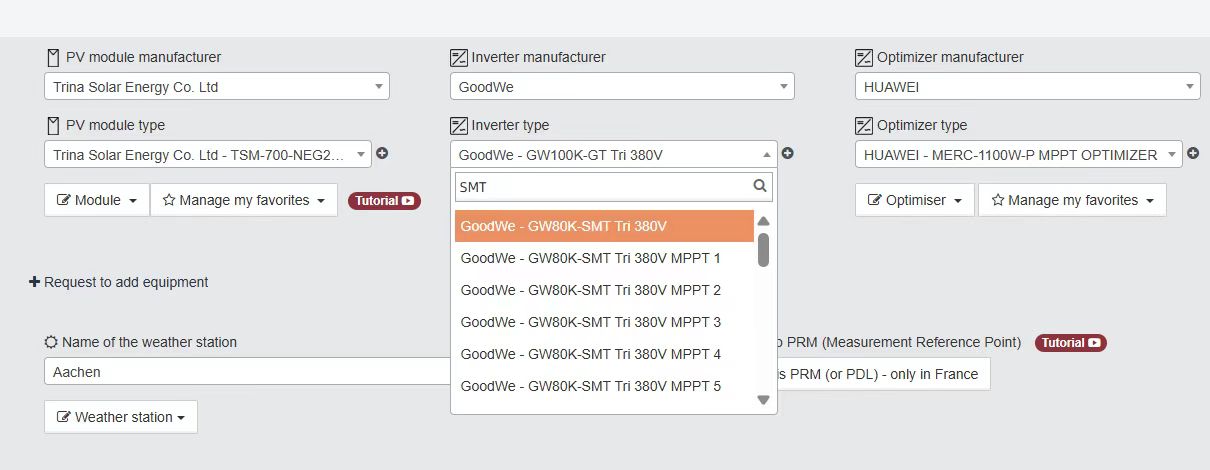
Task: Click the PV module type label icon
Action: tap(53, 125)
